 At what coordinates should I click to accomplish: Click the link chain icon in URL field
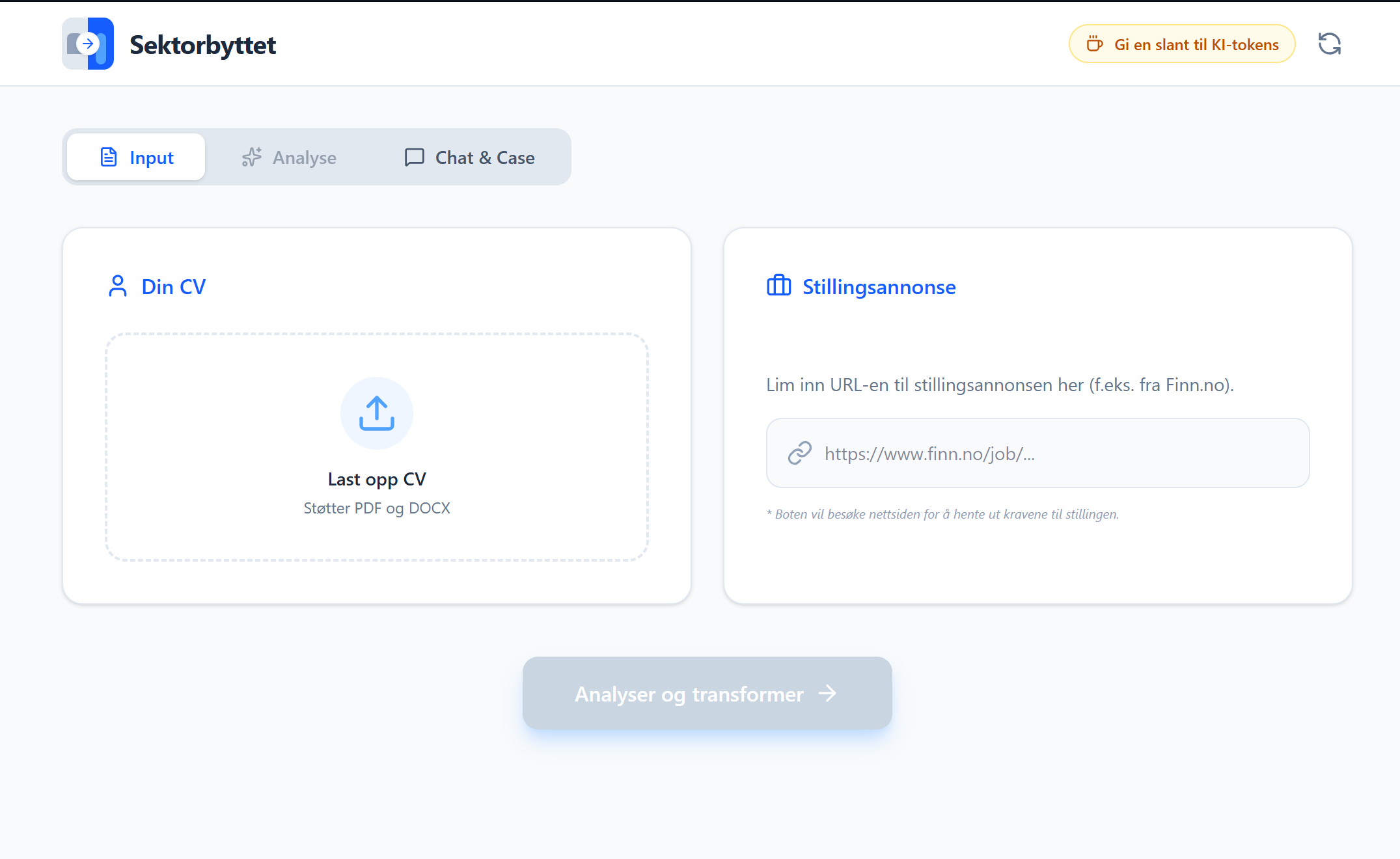coord(799,453)
